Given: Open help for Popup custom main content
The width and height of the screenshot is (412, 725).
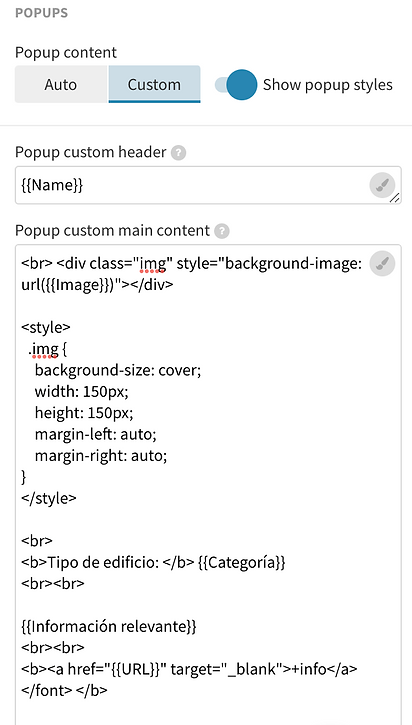Looking at the screenshot, I should pyautogui.click(x=222, y=231).
